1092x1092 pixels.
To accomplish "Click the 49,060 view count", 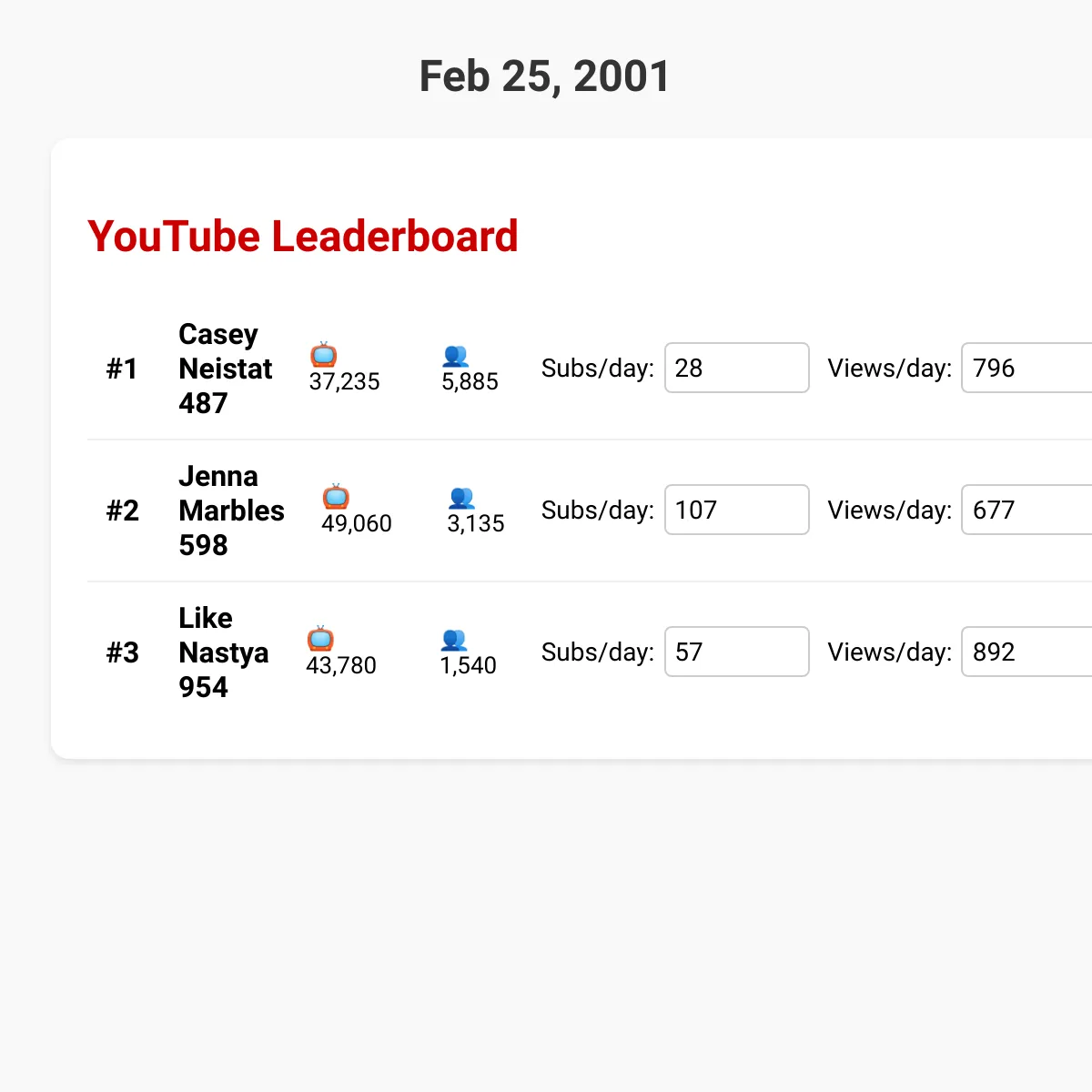I will [x=357, y=523].
